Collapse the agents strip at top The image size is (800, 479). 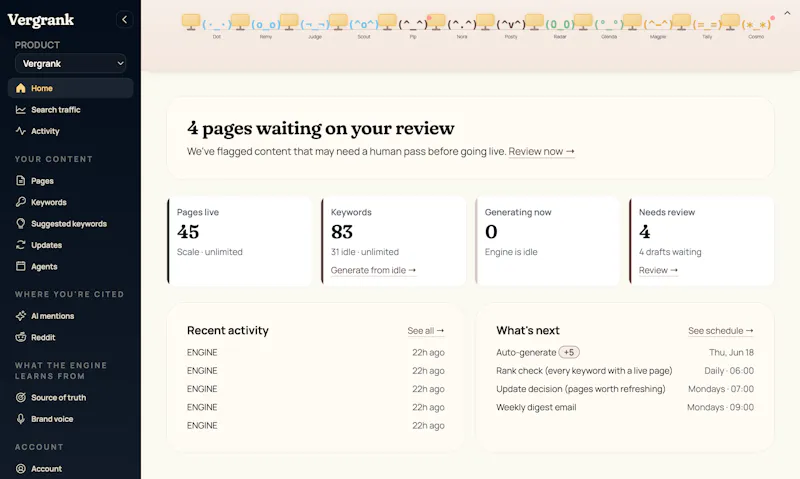[x=787, y=13]
